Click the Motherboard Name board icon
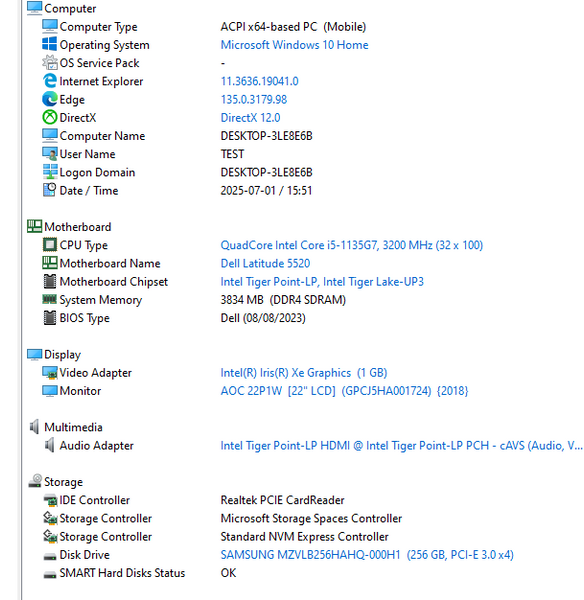584x600 pixels. click(x=50, y=262)
